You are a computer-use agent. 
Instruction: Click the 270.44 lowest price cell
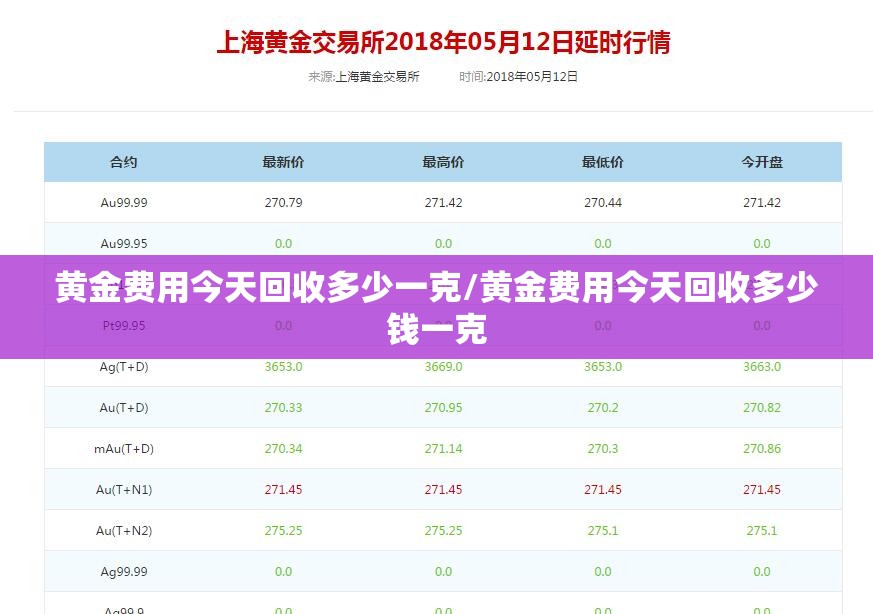(x=602, y=203)
